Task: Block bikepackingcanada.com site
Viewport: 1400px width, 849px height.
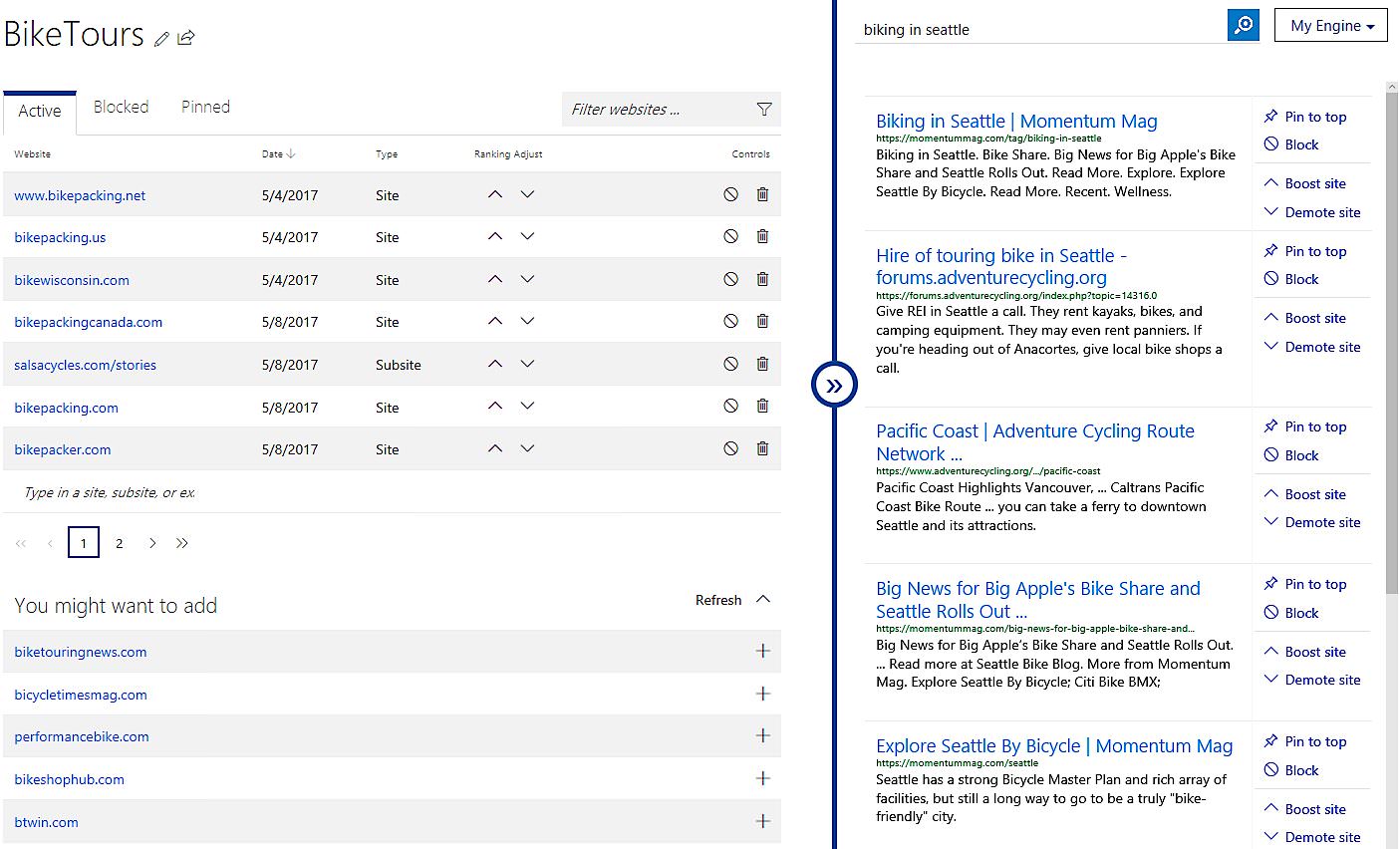Action: pos(730,321)
